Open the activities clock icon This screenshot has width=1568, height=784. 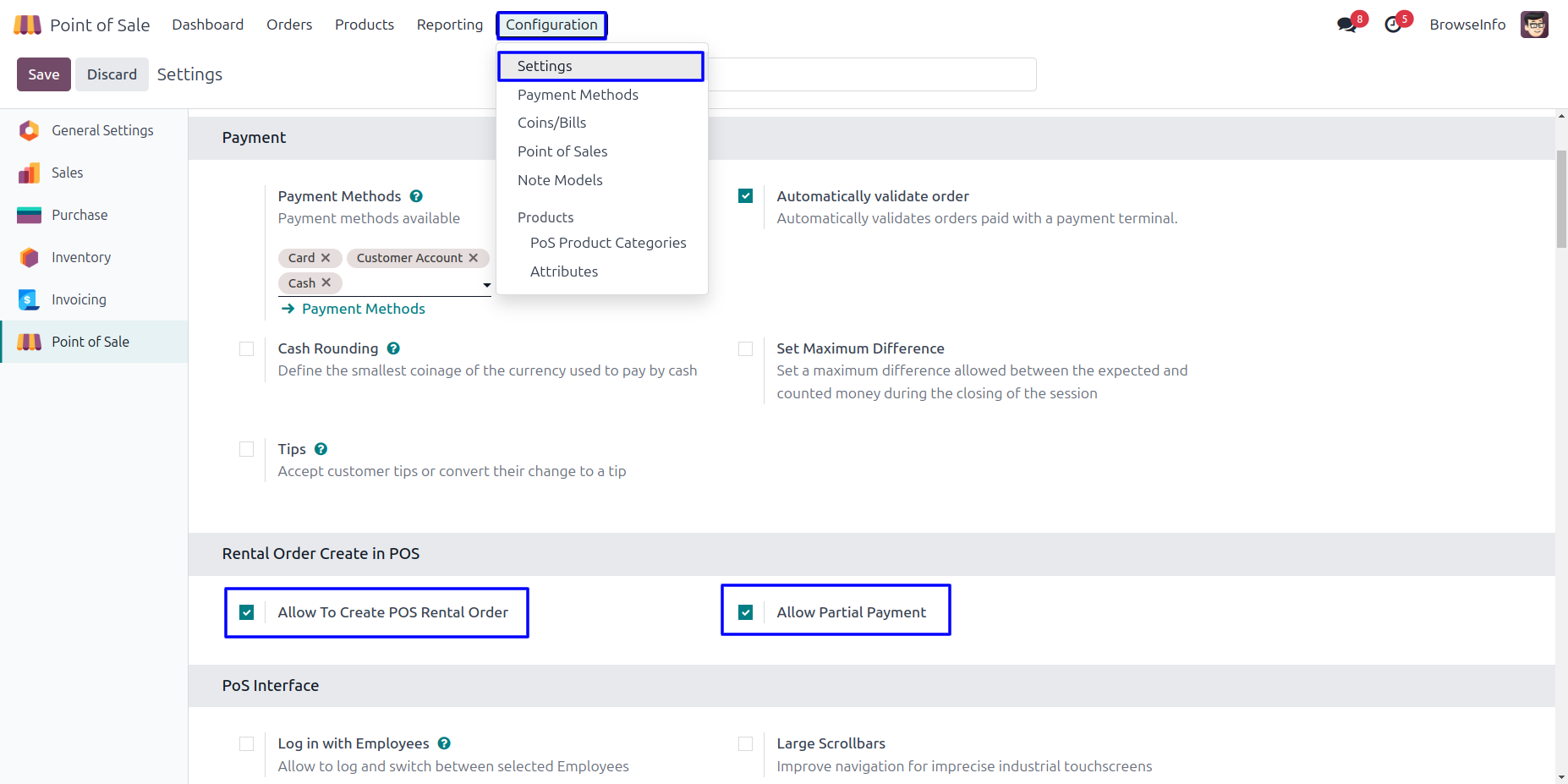pyautogui.click(x=1393, y=25)
